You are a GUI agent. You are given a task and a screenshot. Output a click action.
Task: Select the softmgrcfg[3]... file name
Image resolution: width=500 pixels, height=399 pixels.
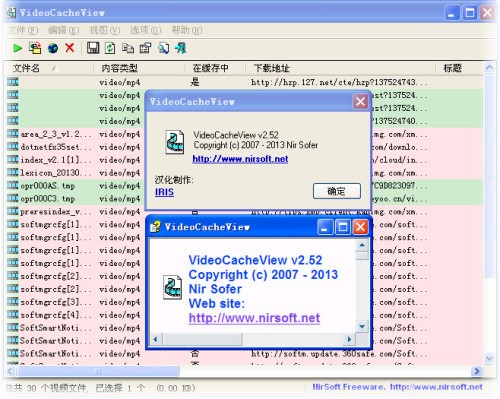[x=56, y=302]
